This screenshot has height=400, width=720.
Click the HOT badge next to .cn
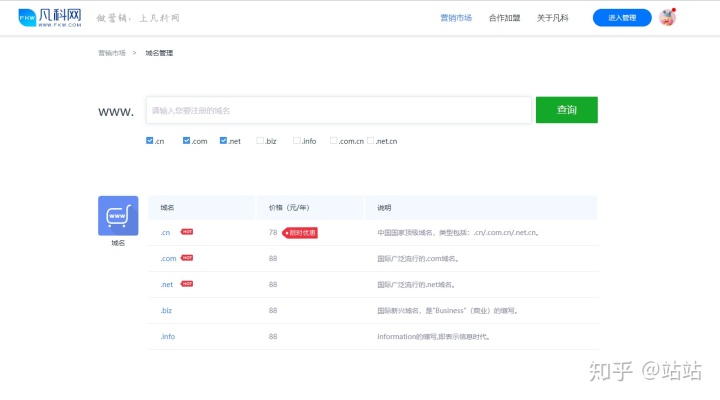coord(187,232)
